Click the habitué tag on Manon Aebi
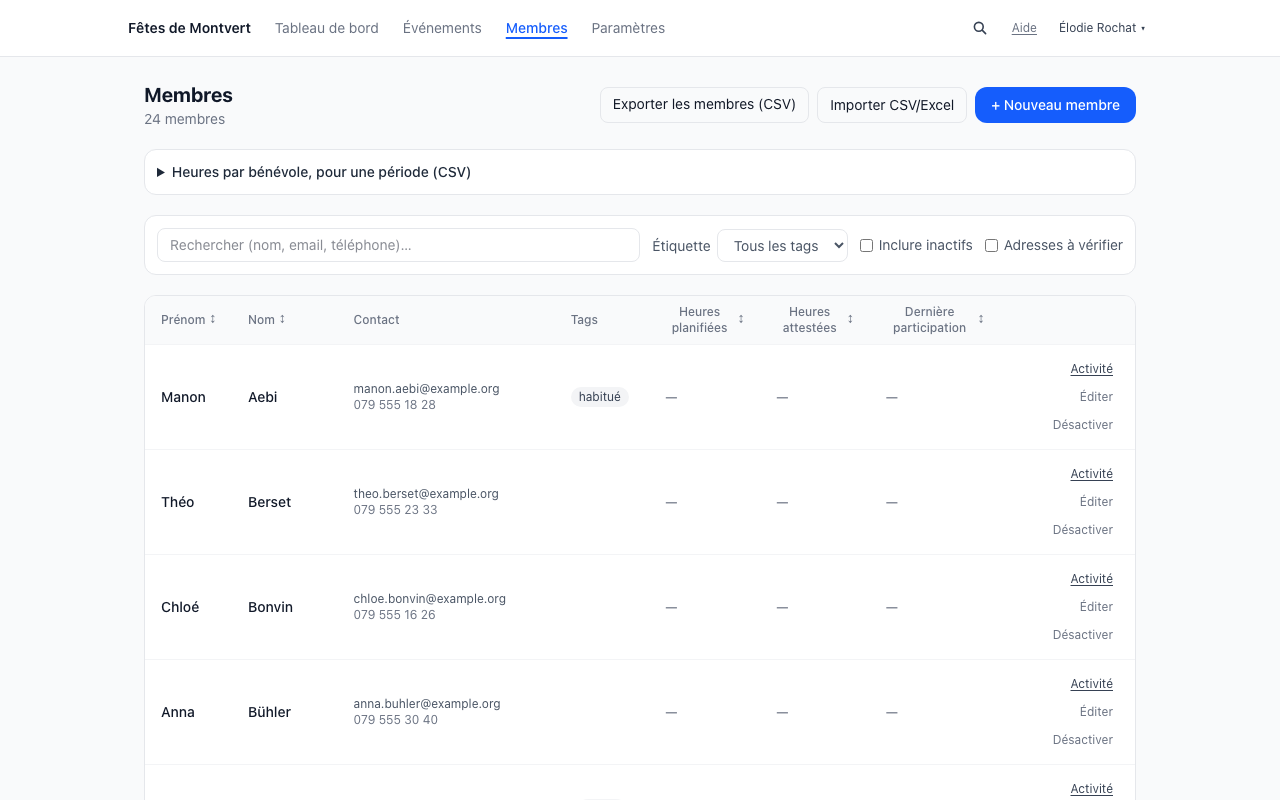Screen dimensions: 1280x800 pos(600,397)
